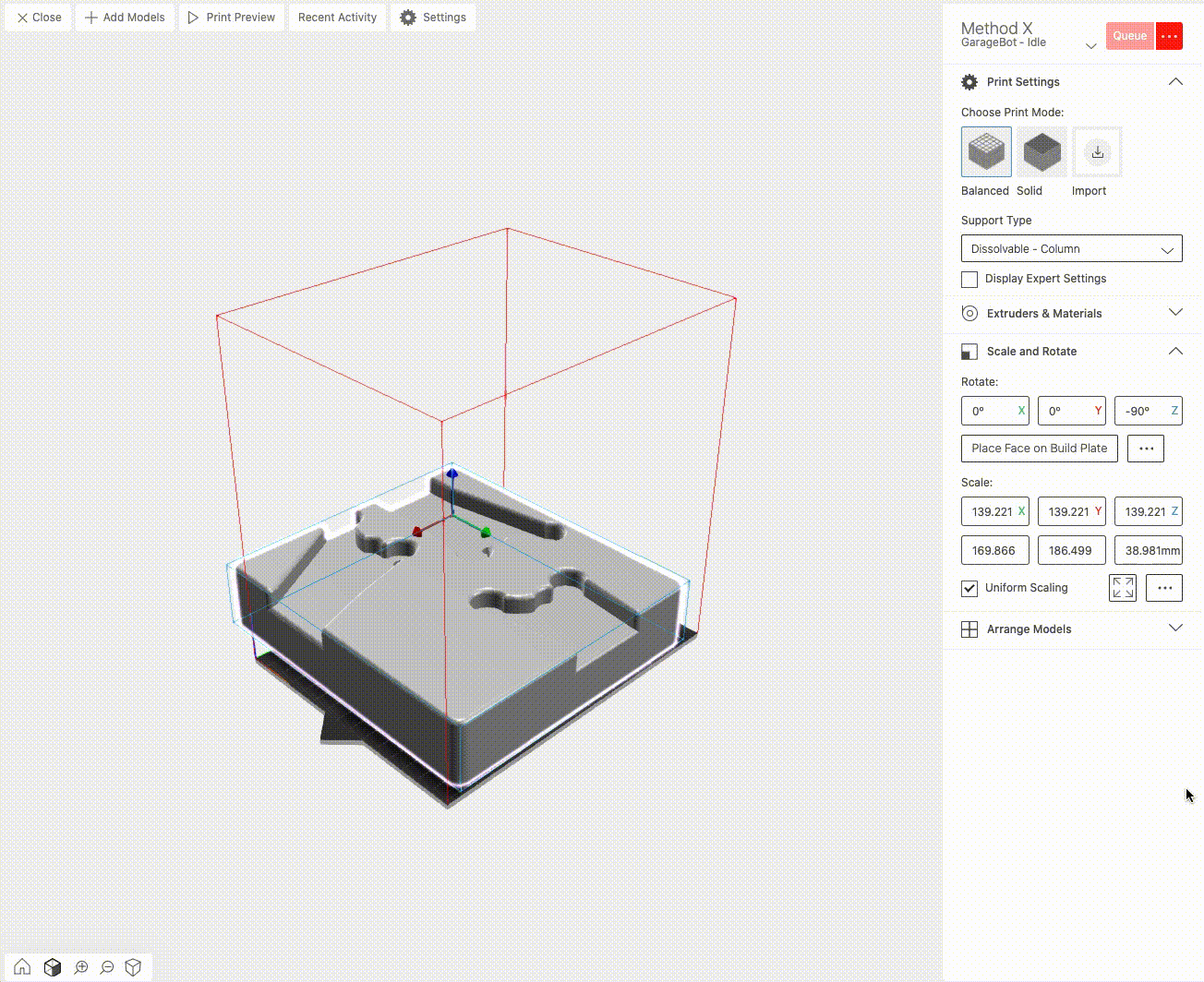Screen dimensions: 1204x982
Task: Expand the Extruders & Materials section
Action: (1175, 313)
